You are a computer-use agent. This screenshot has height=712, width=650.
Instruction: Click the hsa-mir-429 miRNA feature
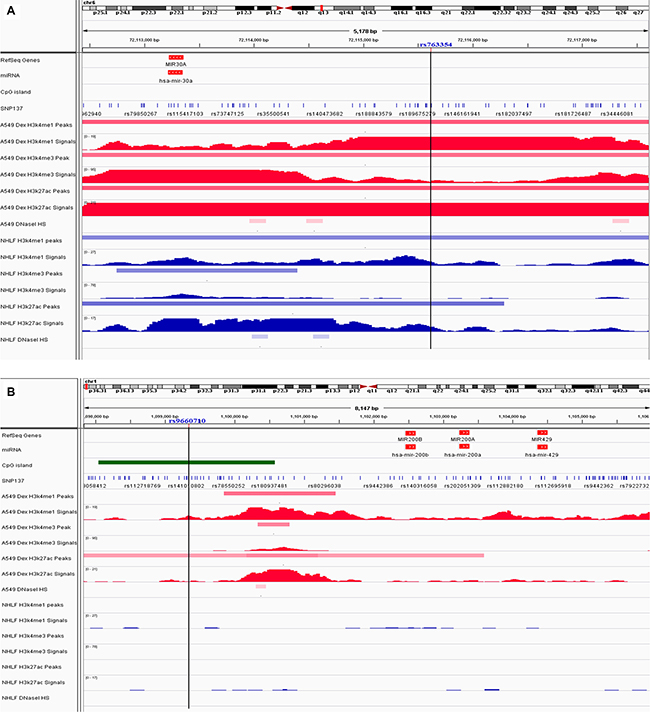point(542,447)
